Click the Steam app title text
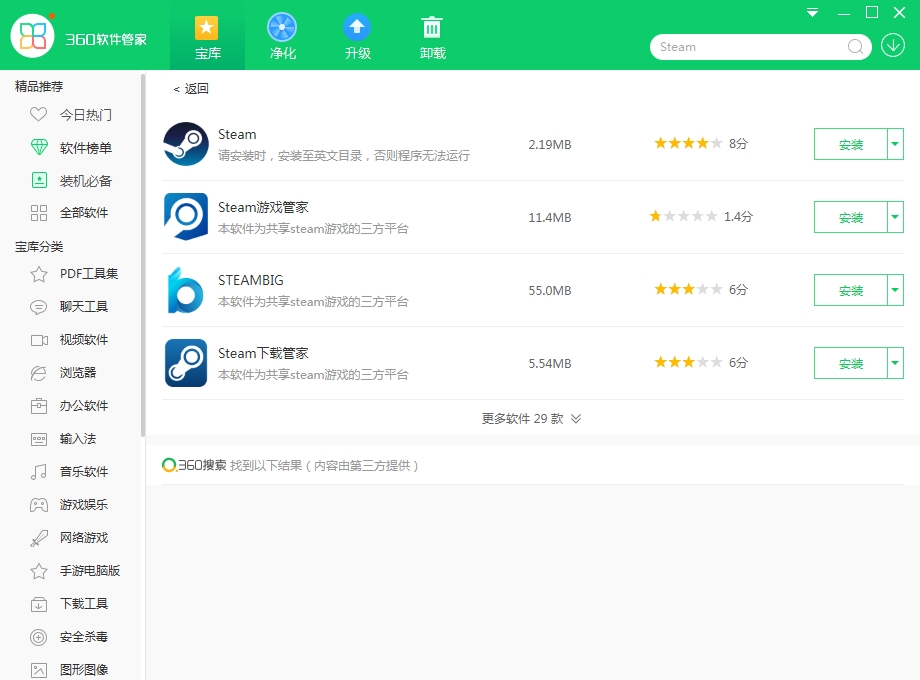 pyautogui.click(x=237, y=134)
